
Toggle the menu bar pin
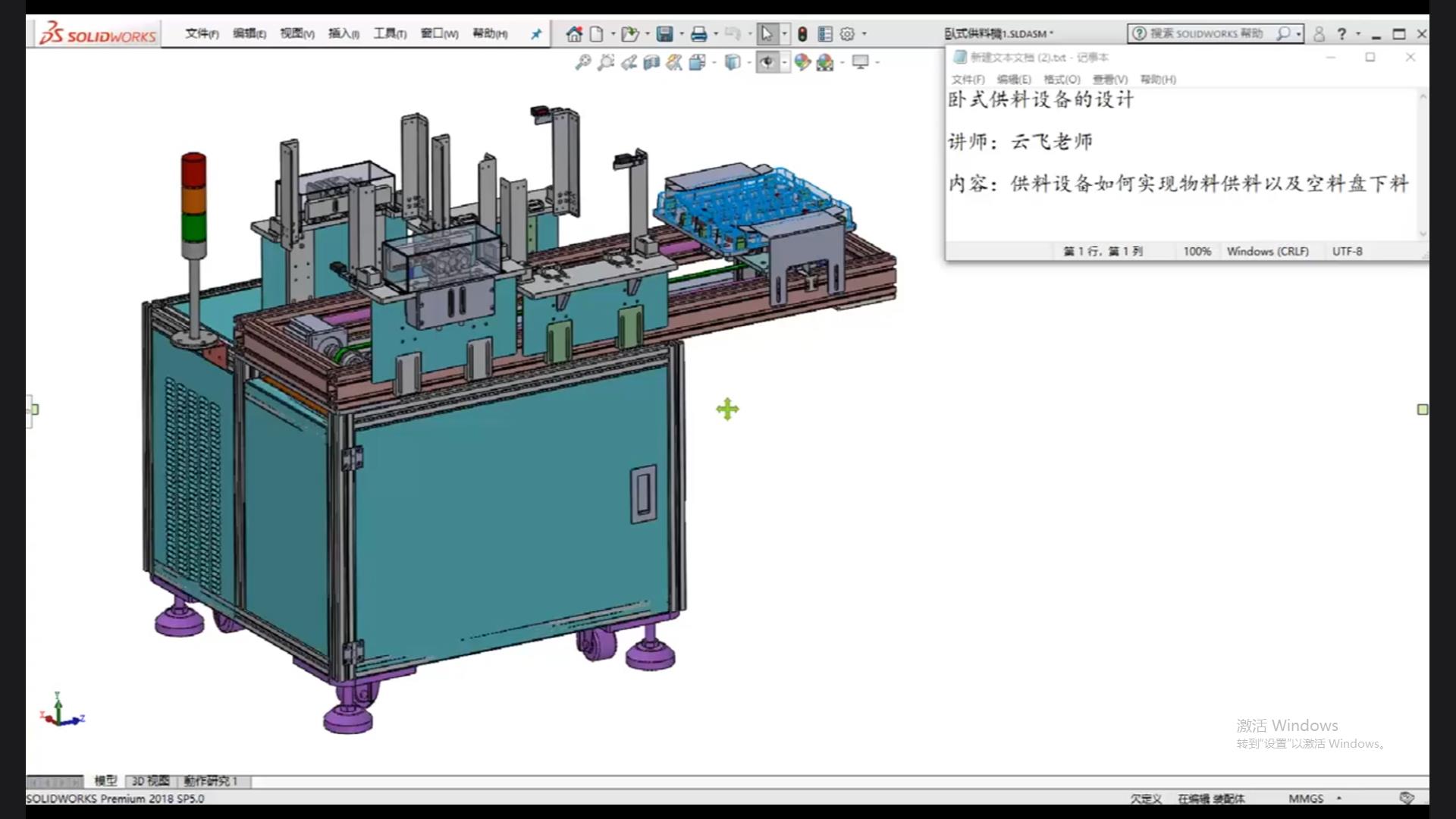pos(536,34)
